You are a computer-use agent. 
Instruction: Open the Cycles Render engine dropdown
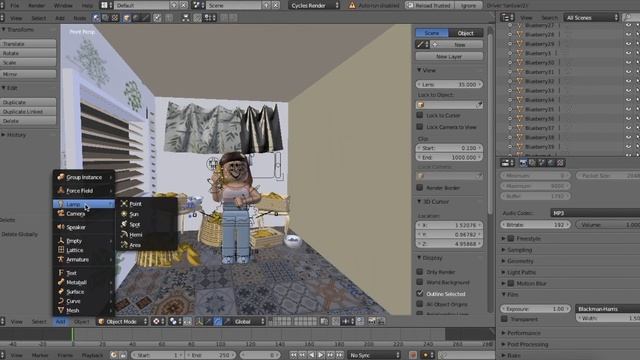pos(314,5)
